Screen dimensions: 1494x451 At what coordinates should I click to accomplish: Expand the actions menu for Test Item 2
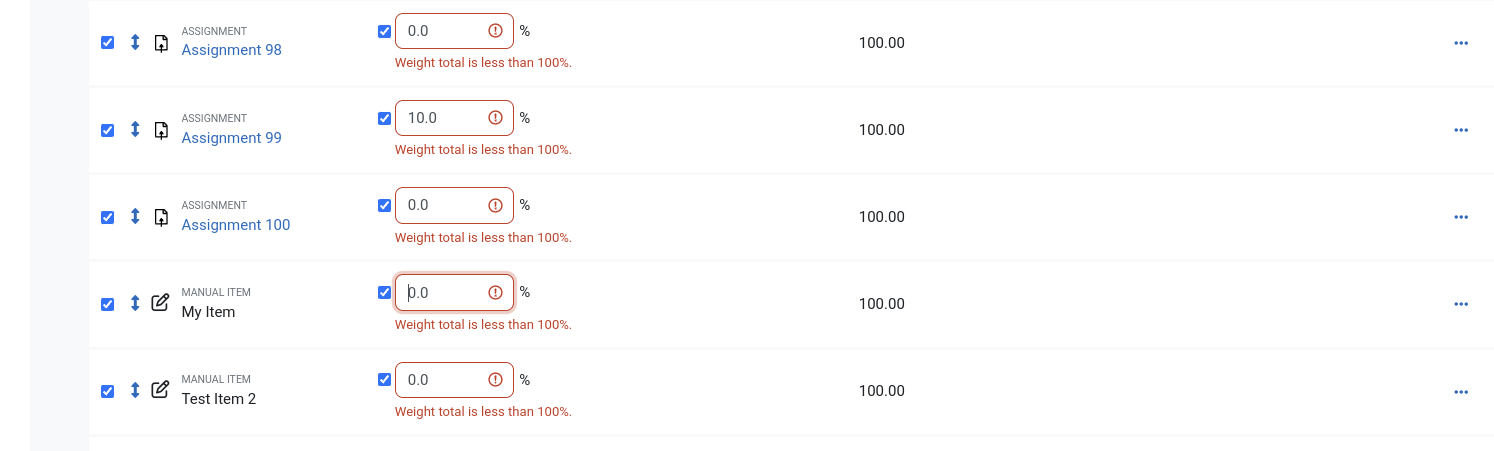click(x=1461, y=391)
